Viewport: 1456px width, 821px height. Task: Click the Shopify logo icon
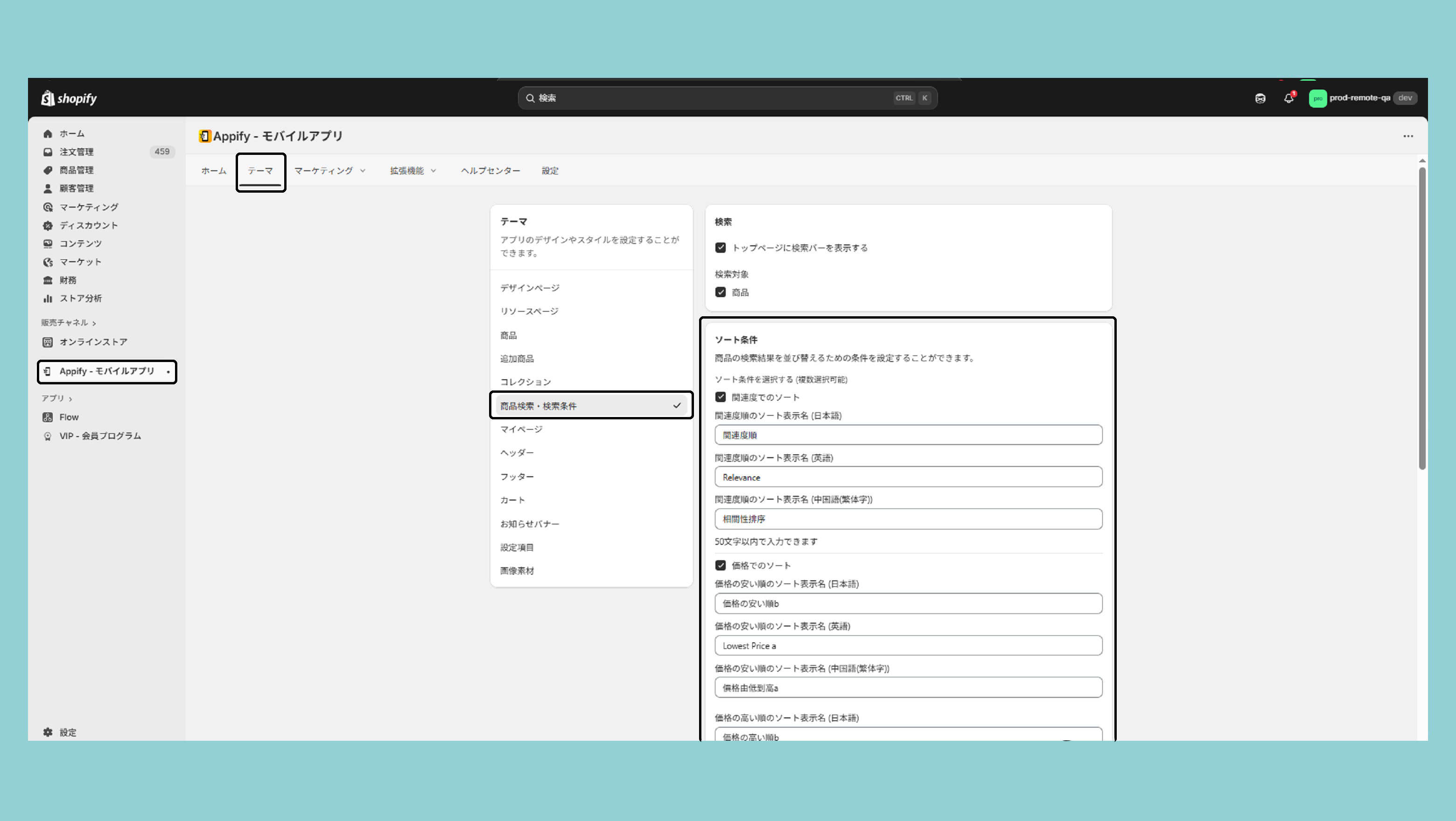pyautogui.click(x=48, y=98)
